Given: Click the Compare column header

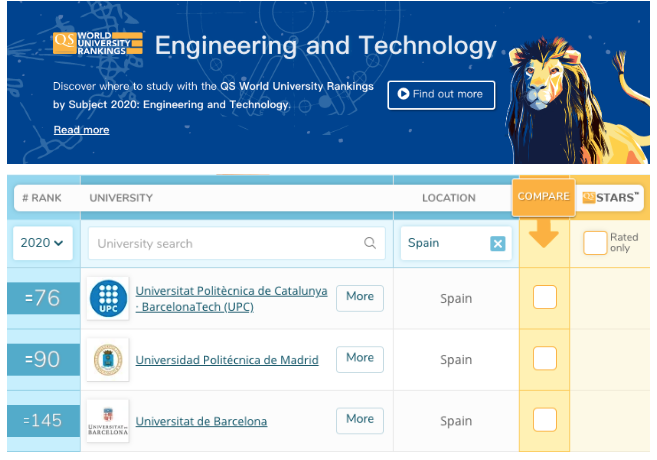Looking at the screenshot, I should 544,197.
